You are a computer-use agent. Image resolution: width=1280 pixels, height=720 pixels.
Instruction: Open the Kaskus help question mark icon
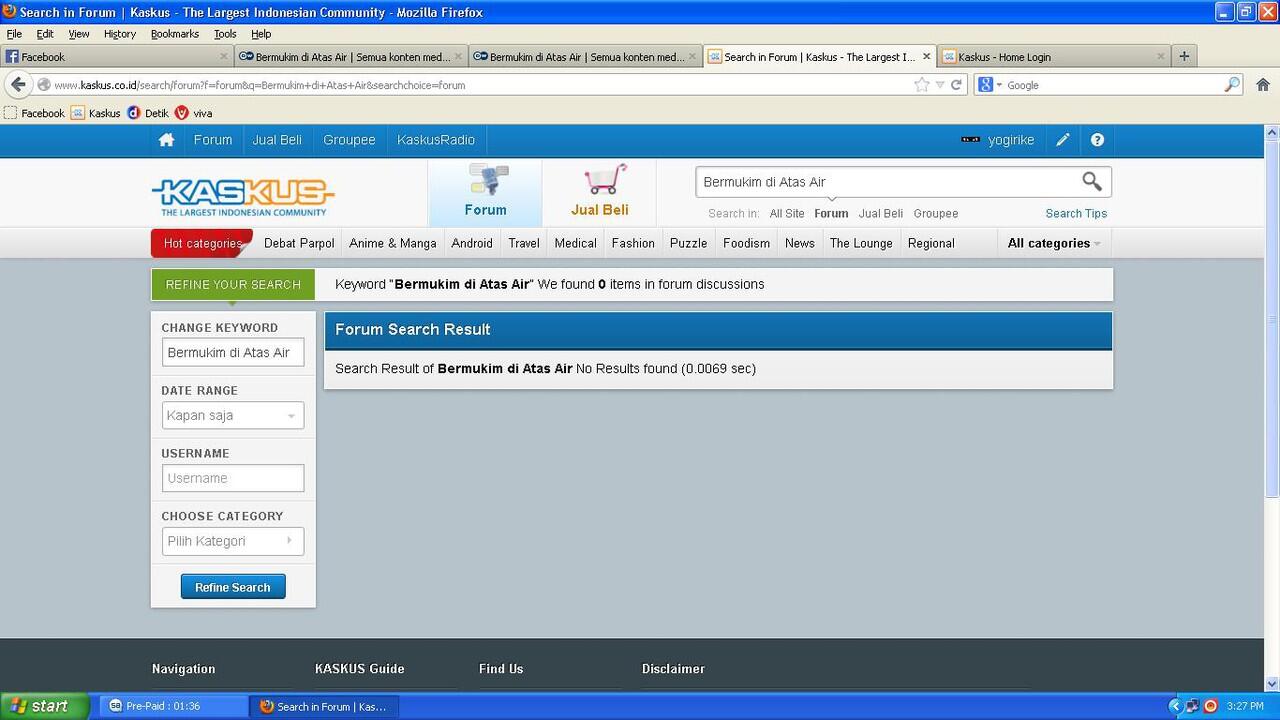point(1097,140)
